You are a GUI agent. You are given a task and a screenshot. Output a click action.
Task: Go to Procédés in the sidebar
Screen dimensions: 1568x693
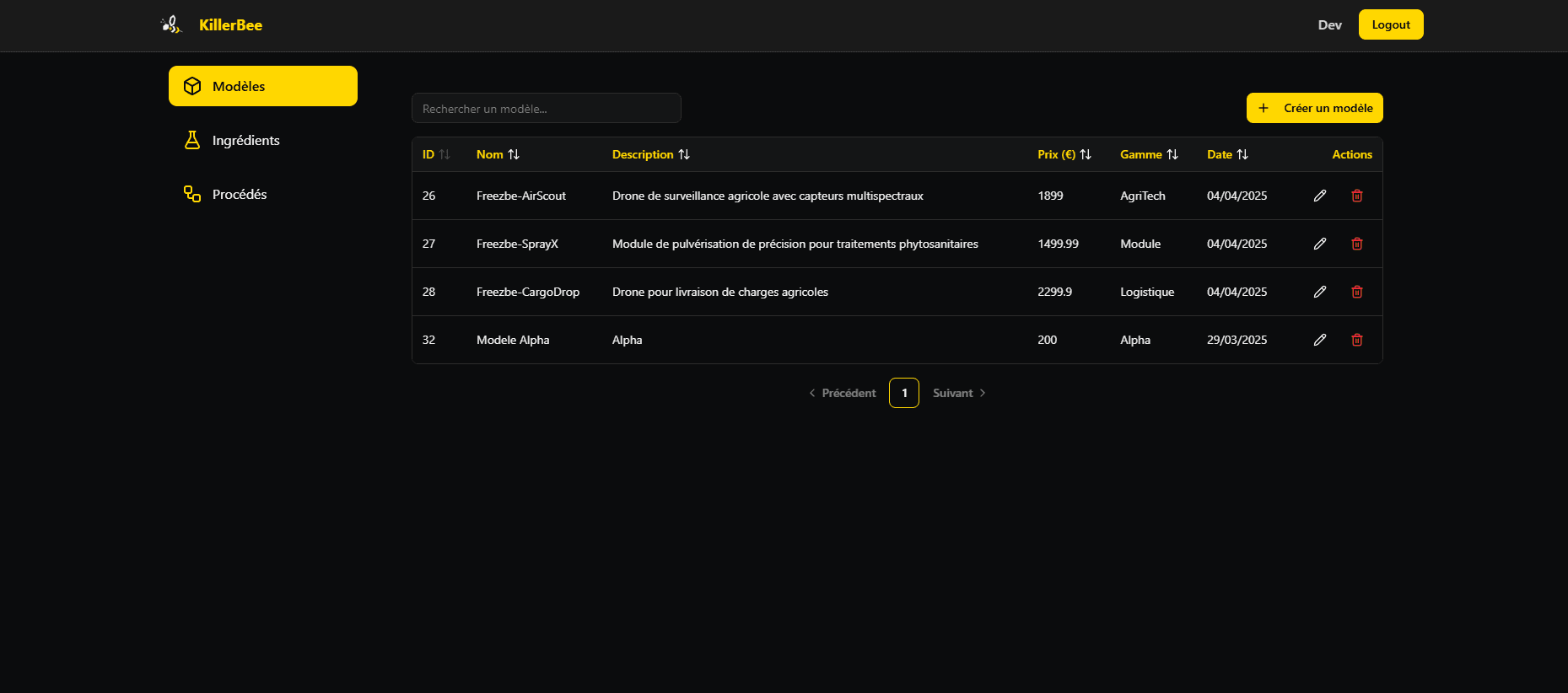click(240, 194)
